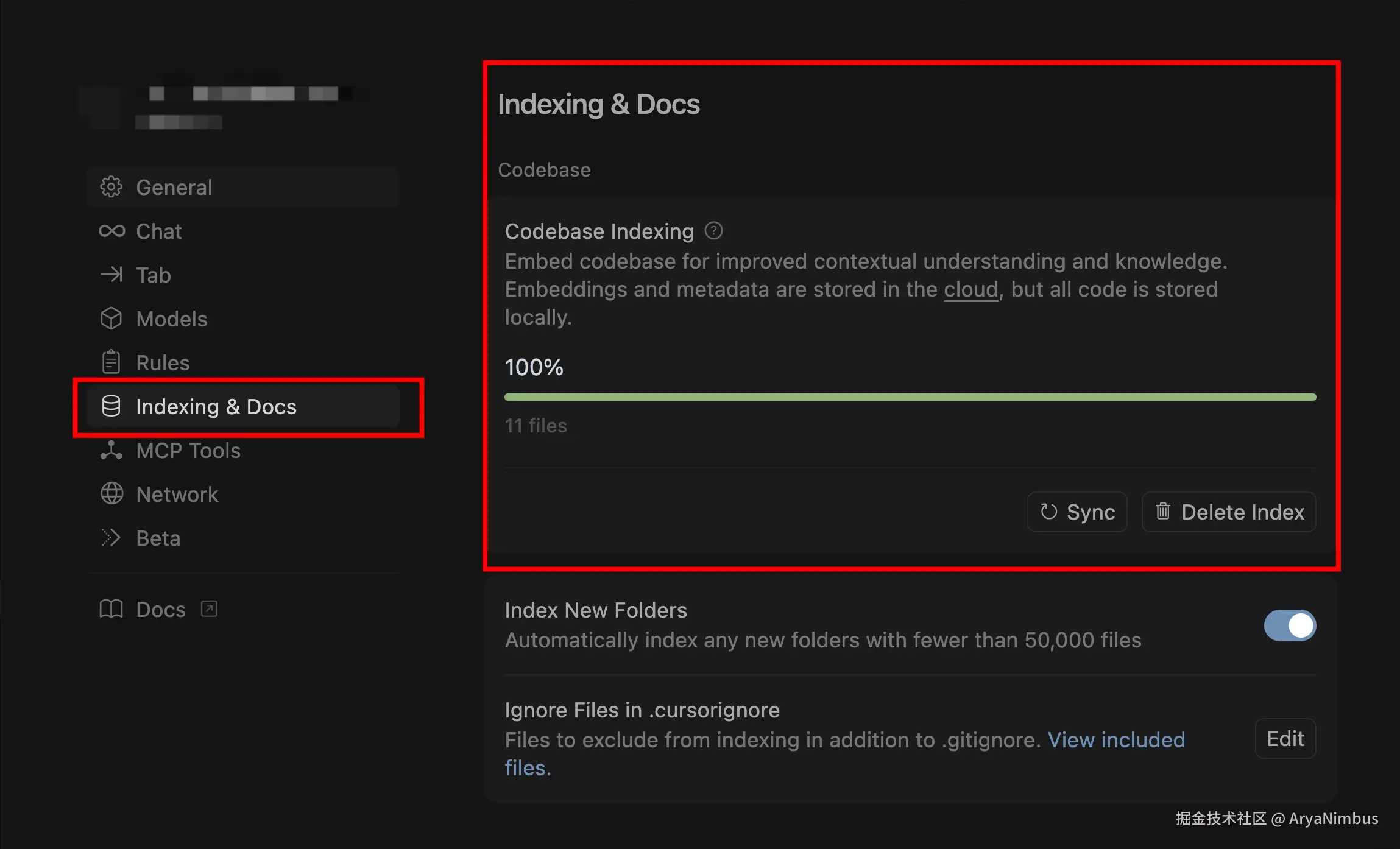Click the General gear icon

point(111,187)
